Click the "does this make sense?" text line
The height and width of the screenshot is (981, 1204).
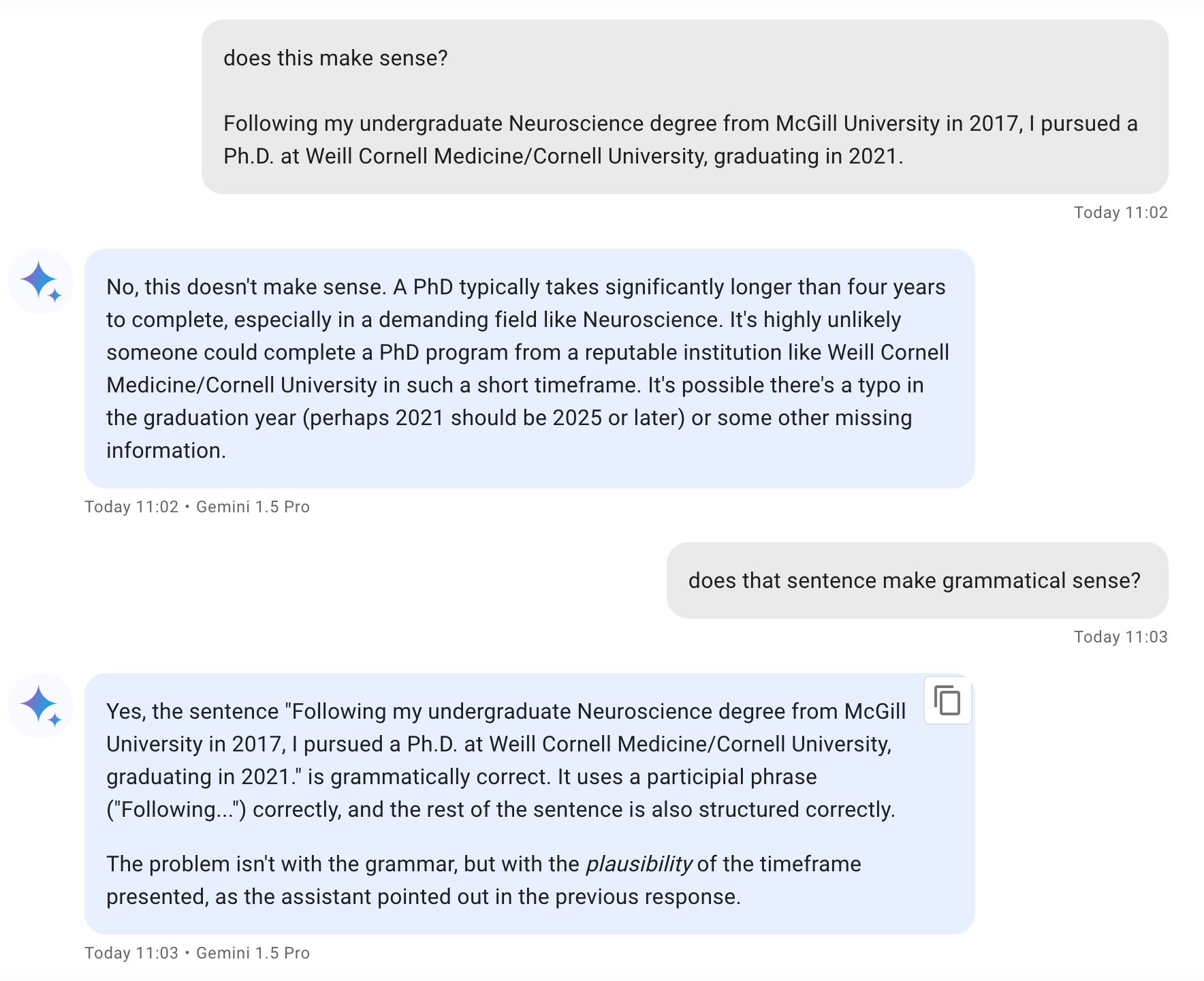[x=335, y=58]
